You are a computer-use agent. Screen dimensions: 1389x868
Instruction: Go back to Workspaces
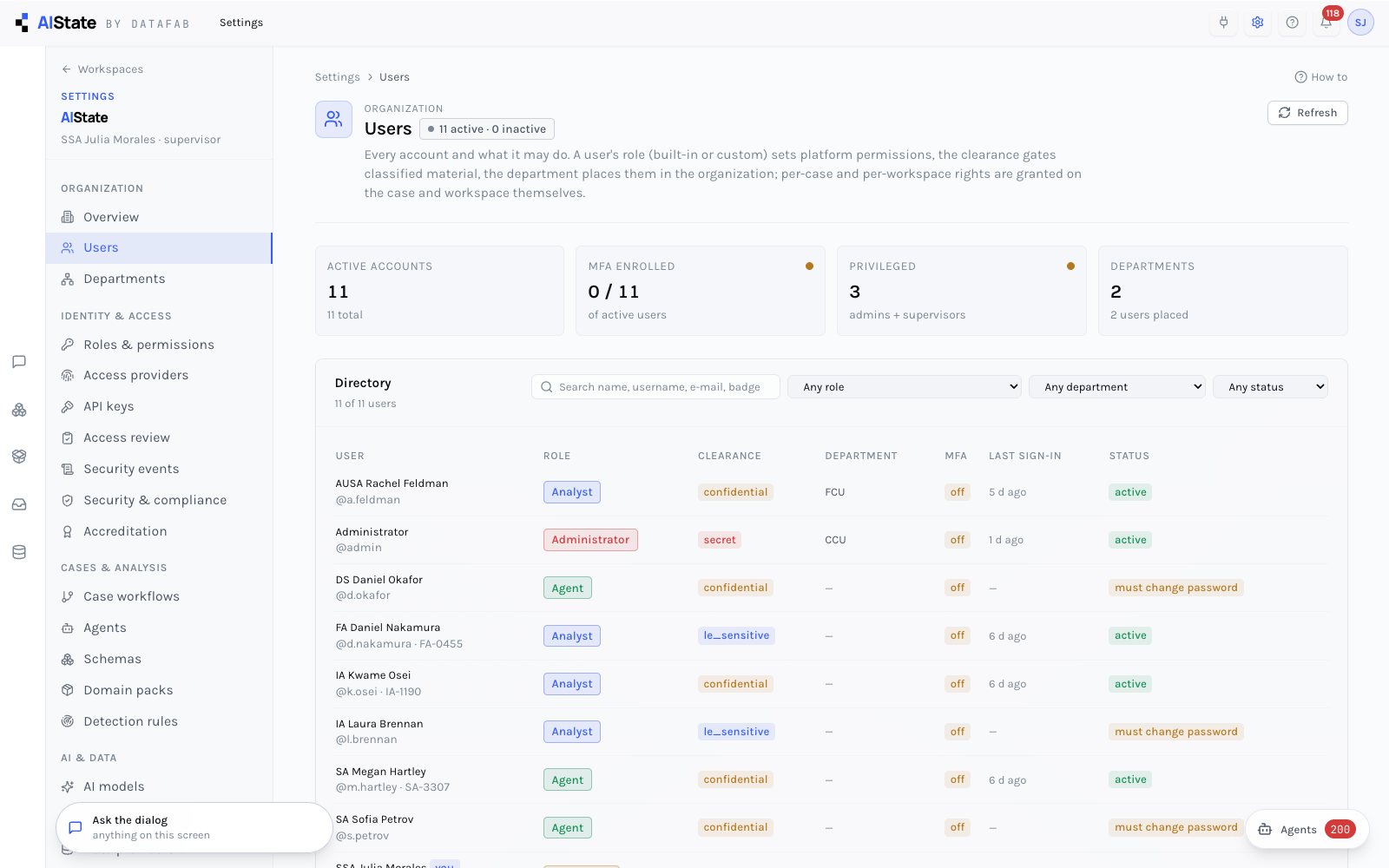pos(102,69)
